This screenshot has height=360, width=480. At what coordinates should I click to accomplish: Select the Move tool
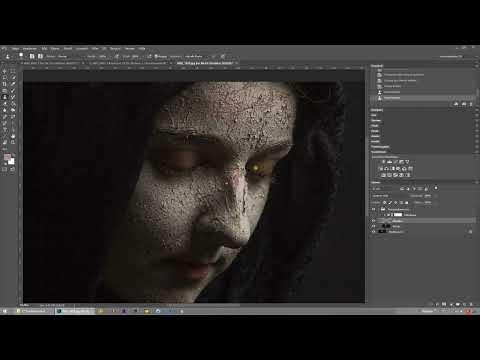[x=4, y=71]
